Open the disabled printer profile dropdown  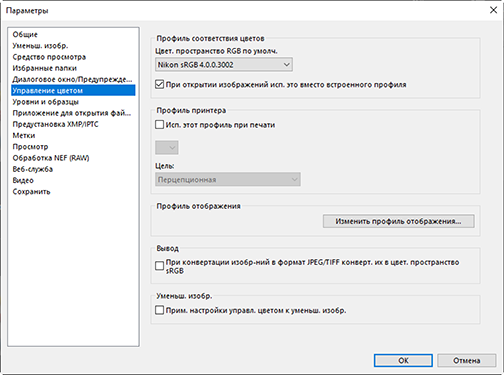pos(167,147)
